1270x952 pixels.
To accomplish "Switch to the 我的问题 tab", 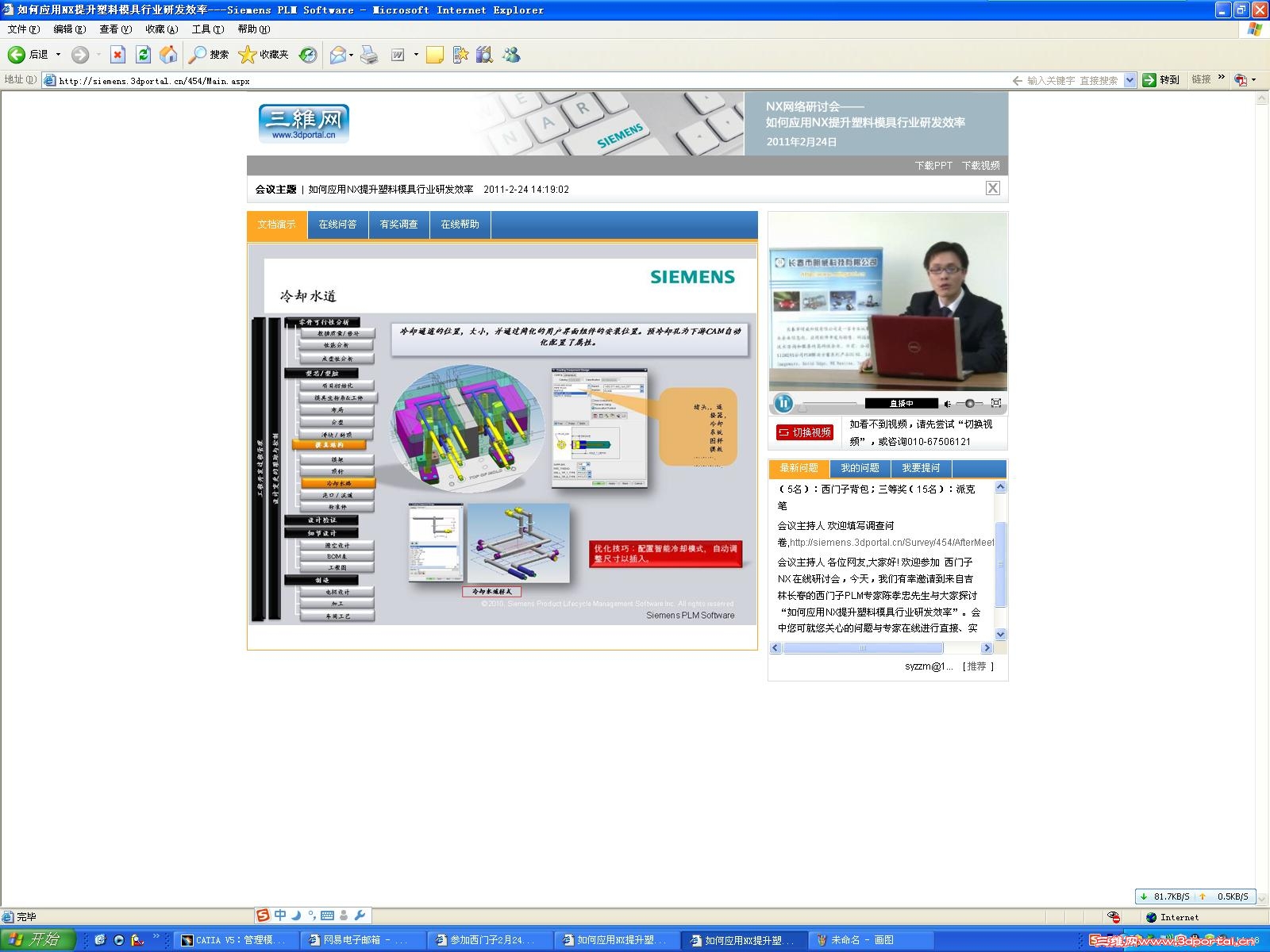I will (x=860, y=468).
